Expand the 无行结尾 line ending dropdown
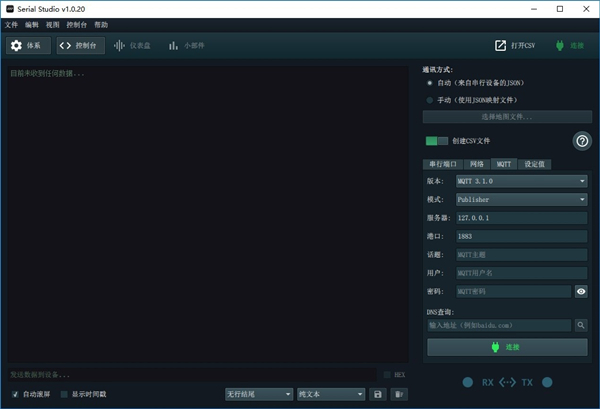Viewport: 600px width, 409px height. pos(259,394)
